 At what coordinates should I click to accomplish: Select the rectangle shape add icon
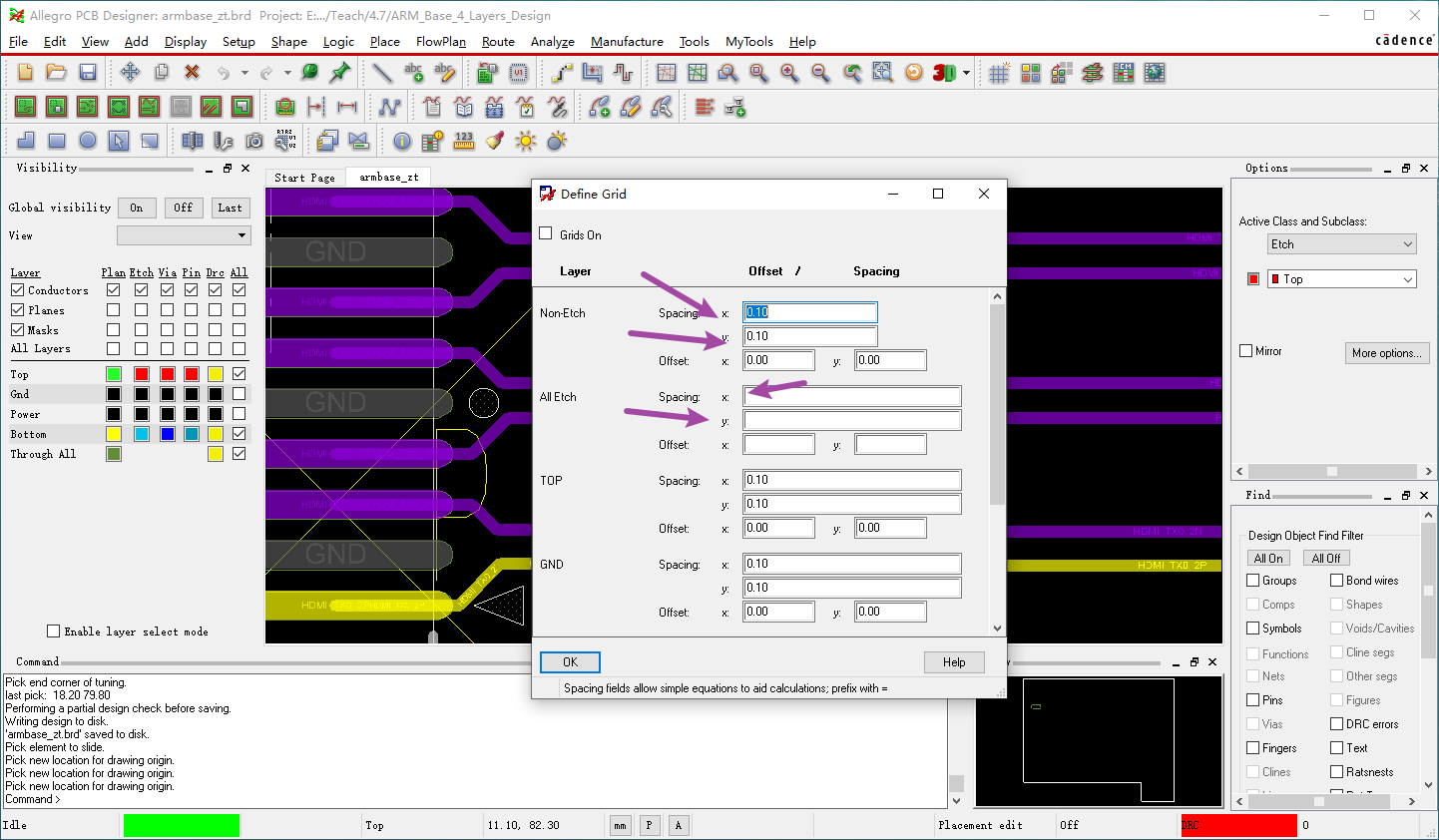pos(57,141)
